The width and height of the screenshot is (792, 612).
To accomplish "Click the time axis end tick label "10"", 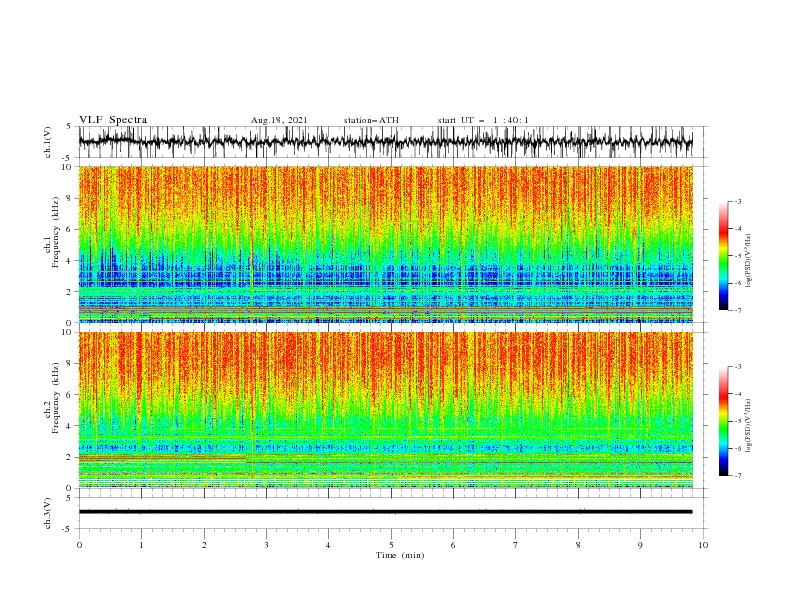I will coord(703,545).
